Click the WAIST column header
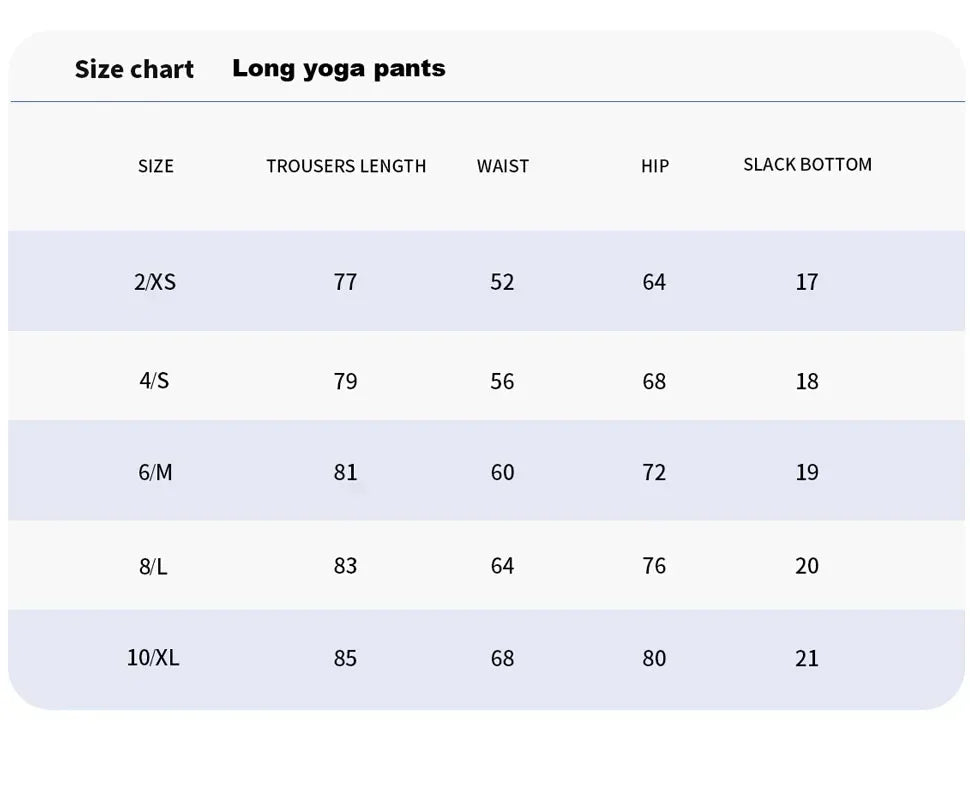 point(503,166)
